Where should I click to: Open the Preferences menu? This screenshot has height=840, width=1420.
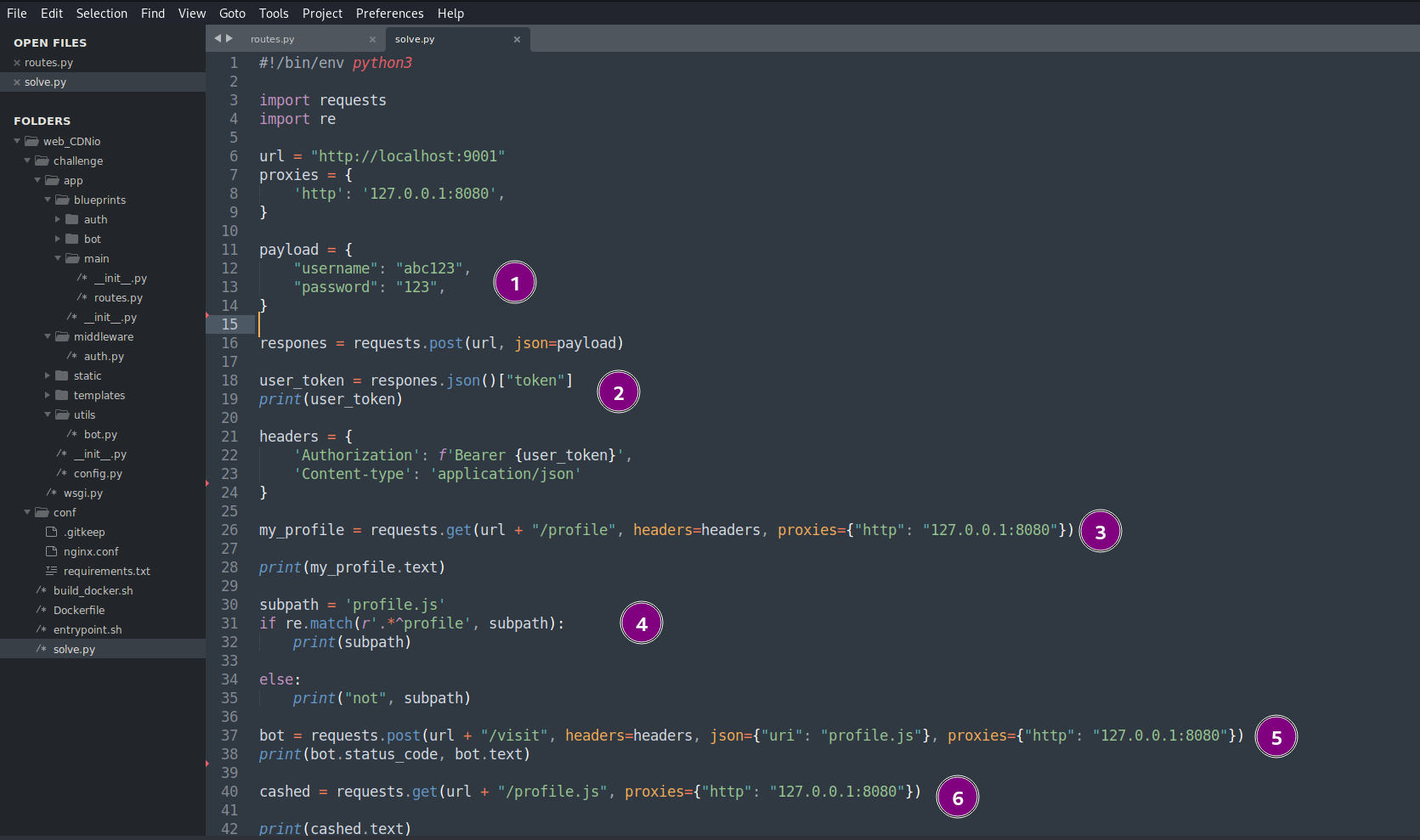389,14
